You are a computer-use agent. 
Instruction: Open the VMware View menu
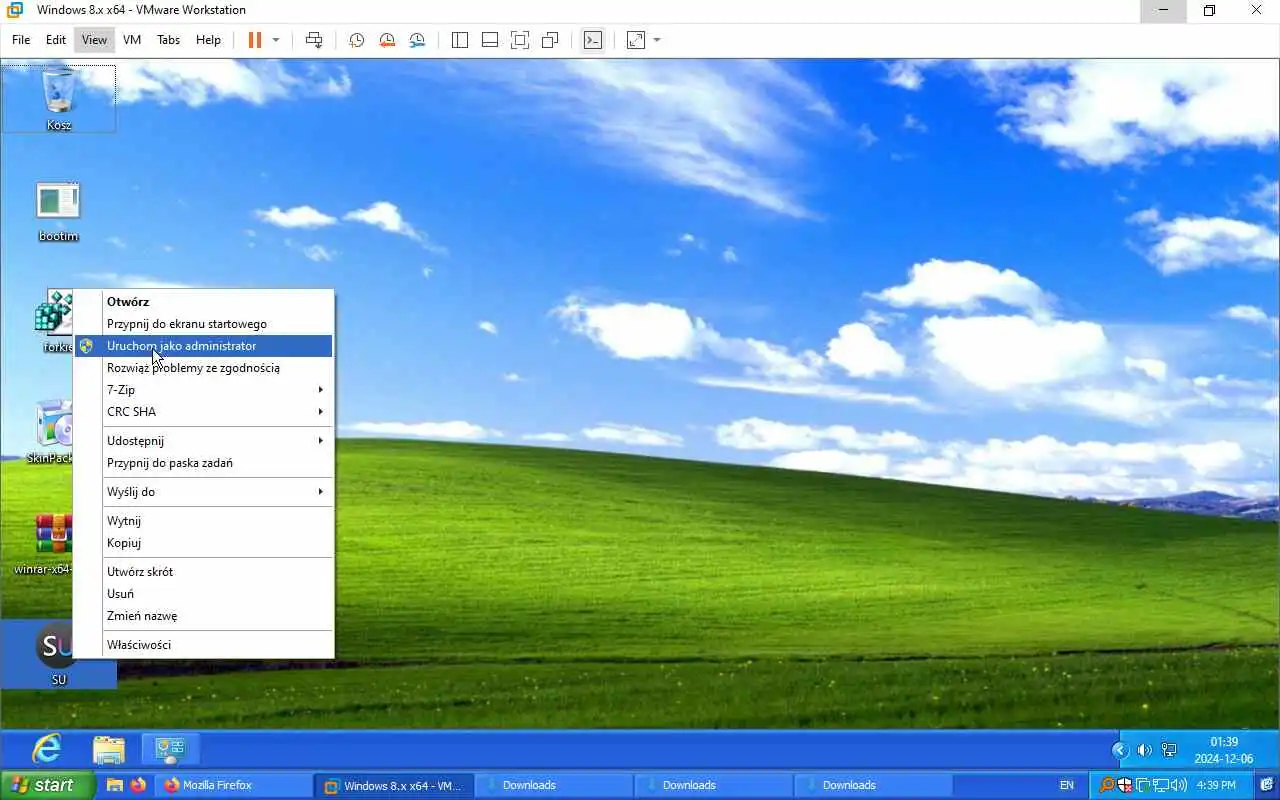94,40
